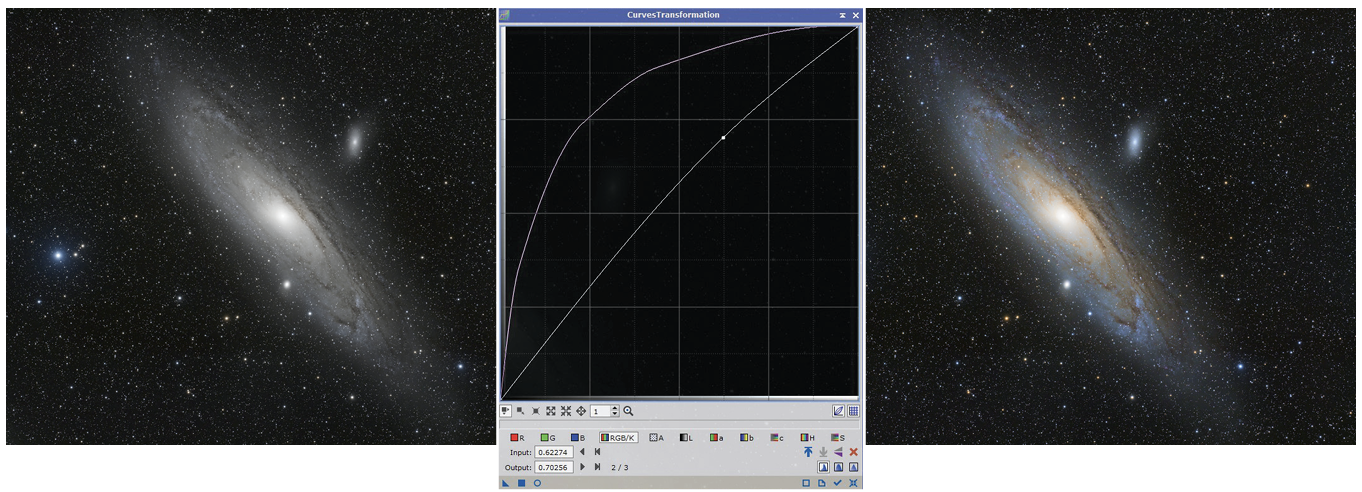
Task: Toggle the real-time preview circle icon
Action: point(537,483)
